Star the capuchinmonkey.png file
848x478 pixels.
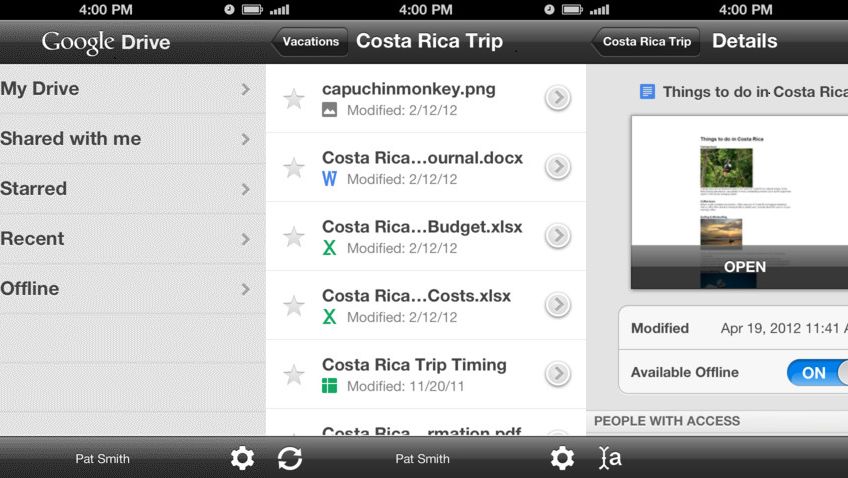(x=294, y=98)
